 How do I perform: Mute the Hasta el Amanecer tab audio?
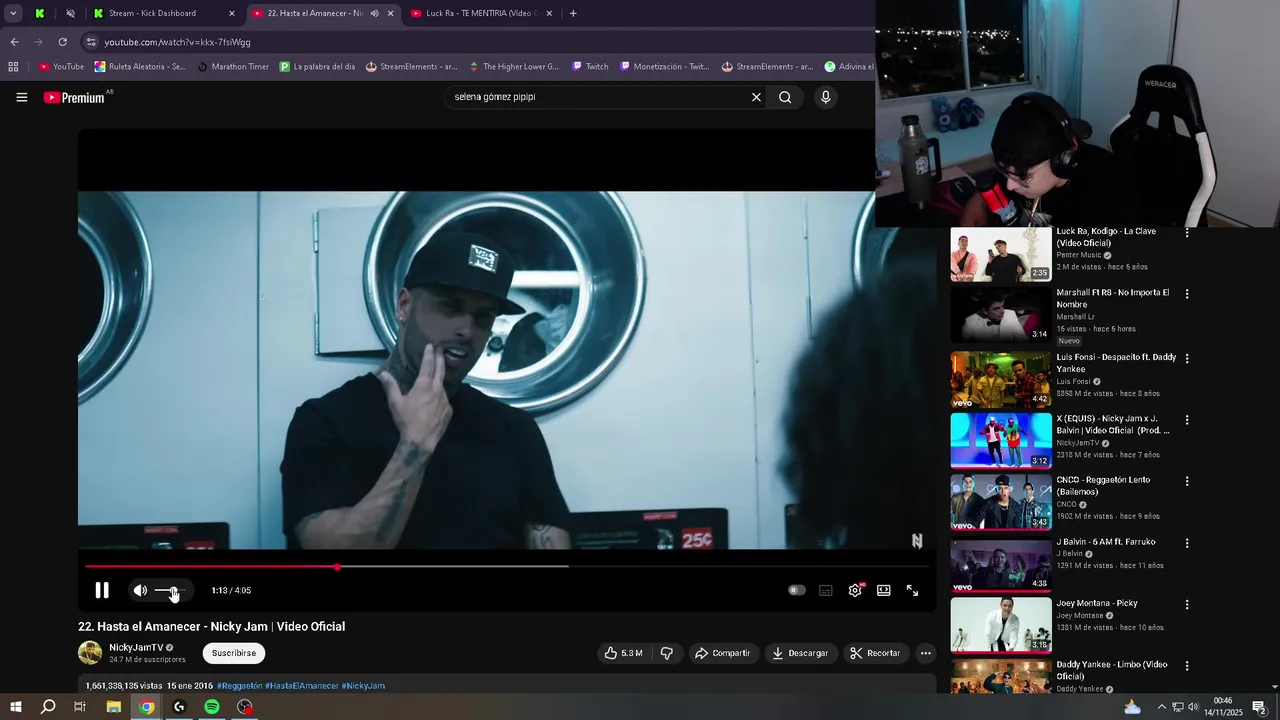[375, 13]
